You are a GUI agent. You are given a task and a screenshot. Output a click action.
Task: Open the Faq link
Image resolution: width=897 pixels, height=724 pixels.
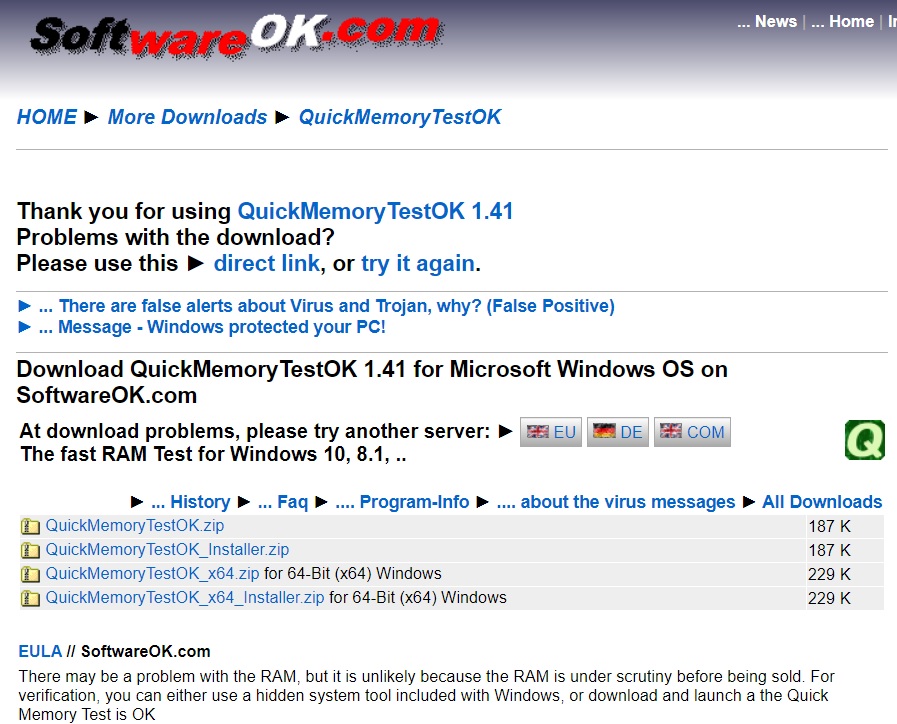pos(283,502)
